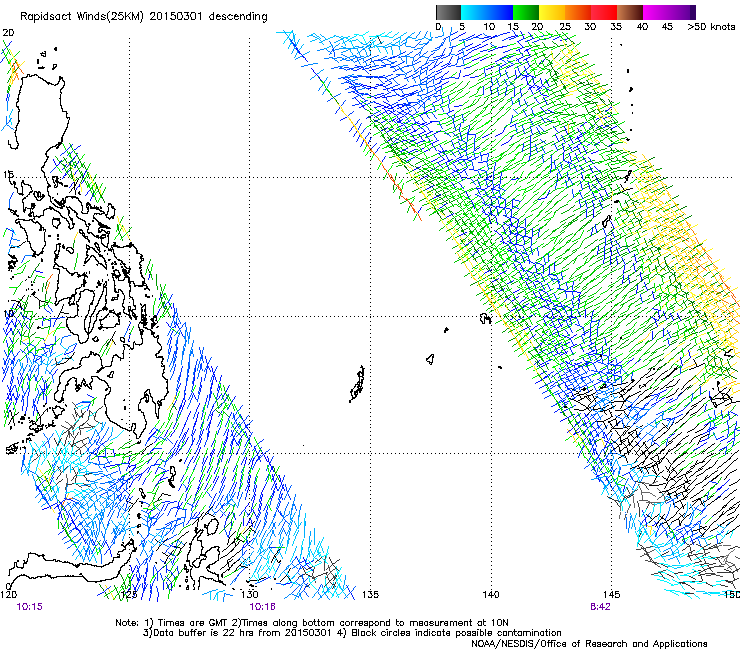Click the '>50 knots' legend label
Viewport: 740px width, 650px height.
click(x=711, y=27)
